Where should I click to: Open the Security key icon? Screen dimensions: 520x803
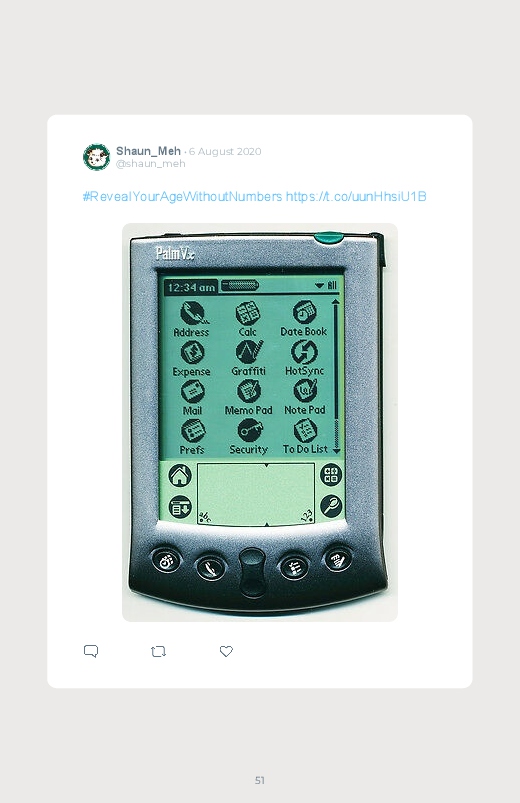click(x=250, y=430)
